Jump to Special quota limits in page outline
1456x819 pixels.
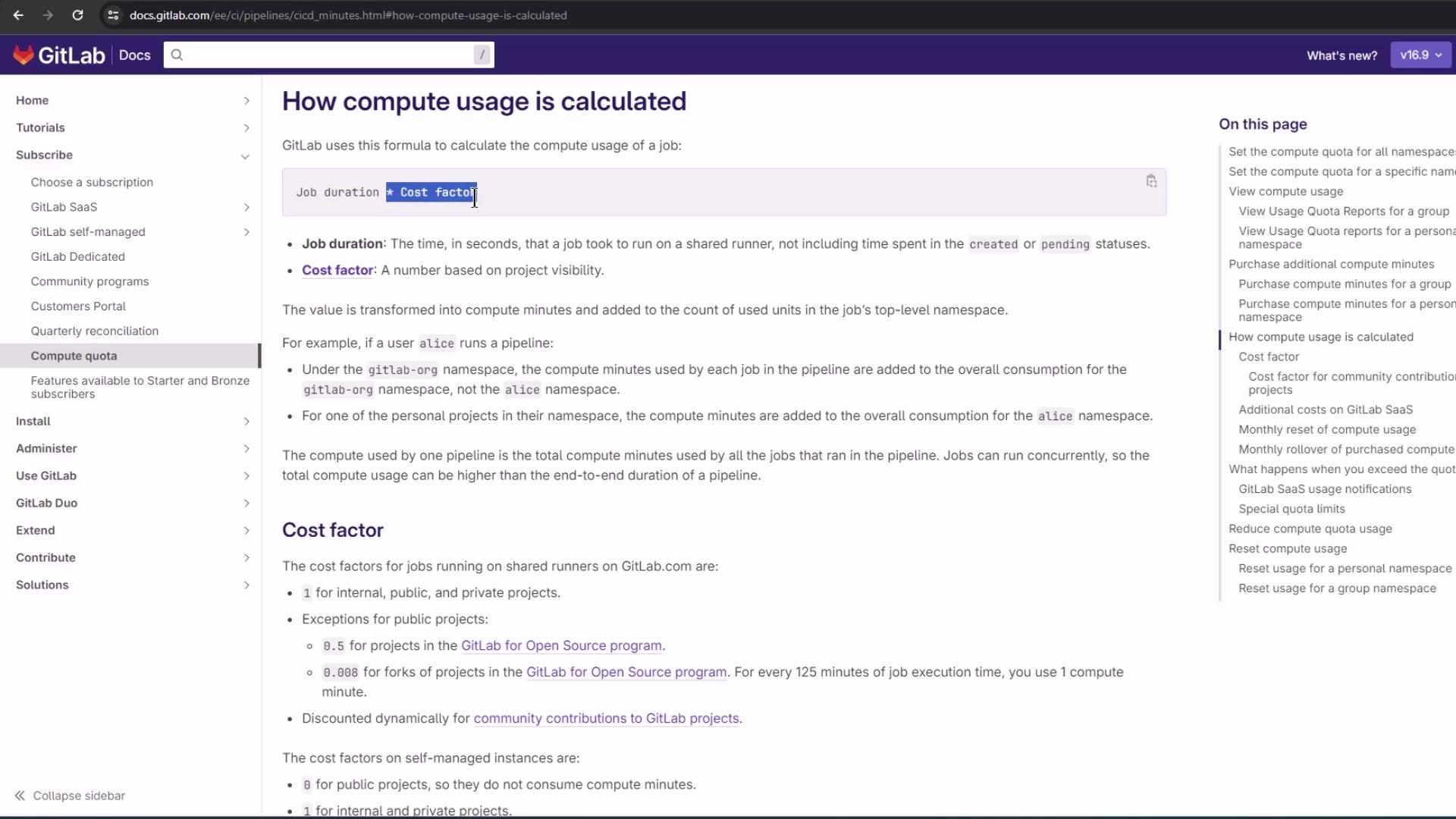coord(1291,509)
